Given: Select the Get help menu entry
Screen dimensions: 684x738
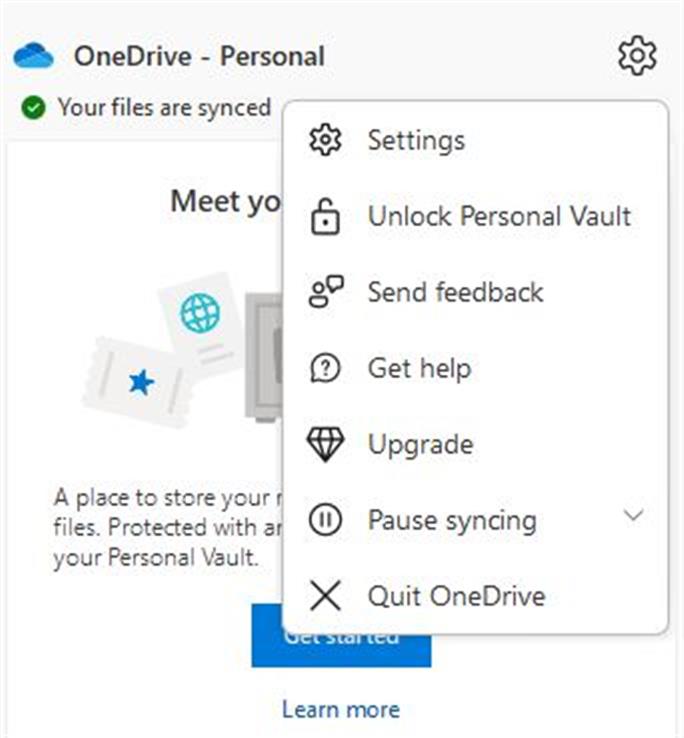Looking at the screenshot, I should 419,368.
